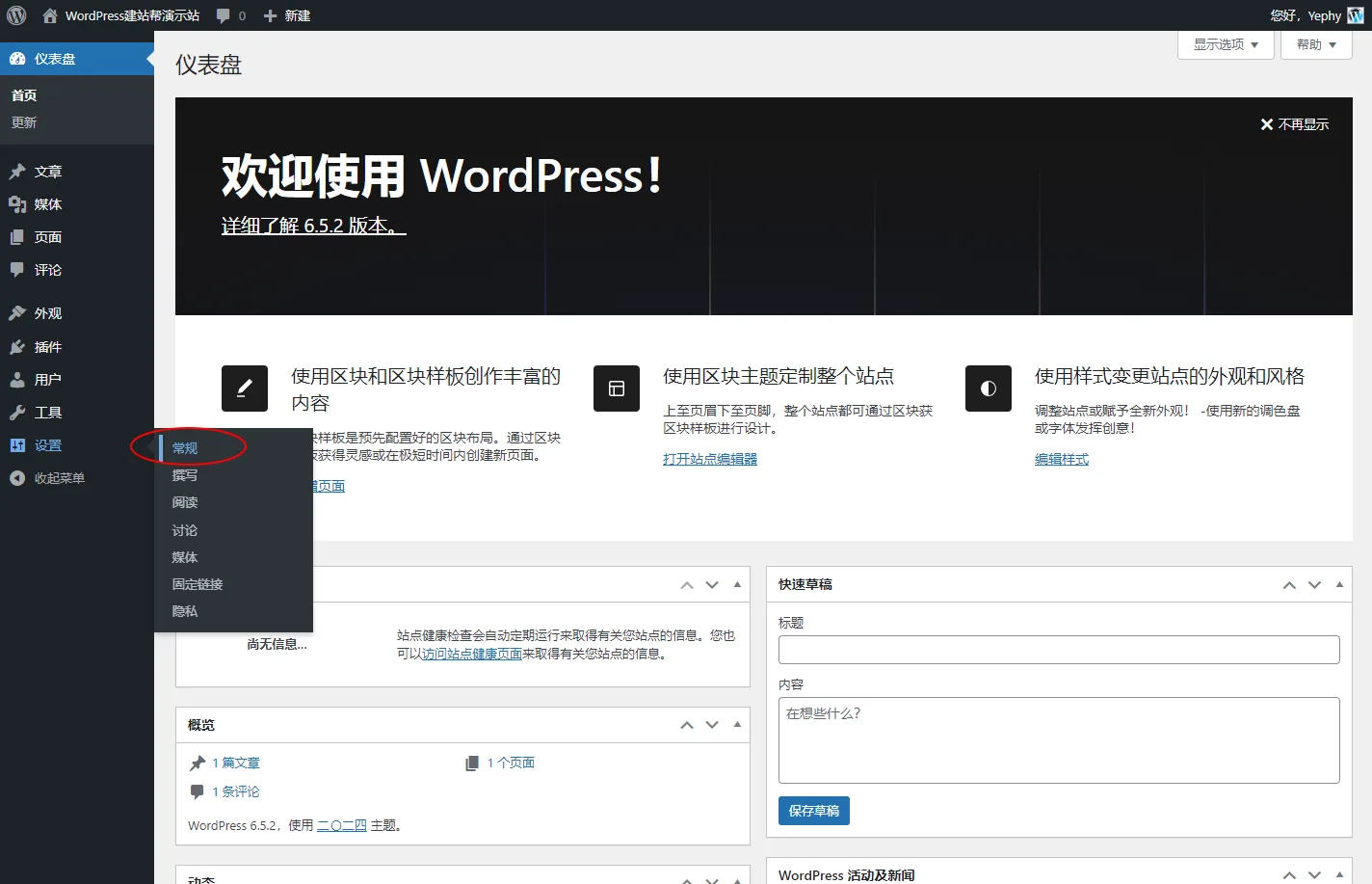
Task: Move 快速草稿 panel down with arrow
Action: [x=1314, y=585]
